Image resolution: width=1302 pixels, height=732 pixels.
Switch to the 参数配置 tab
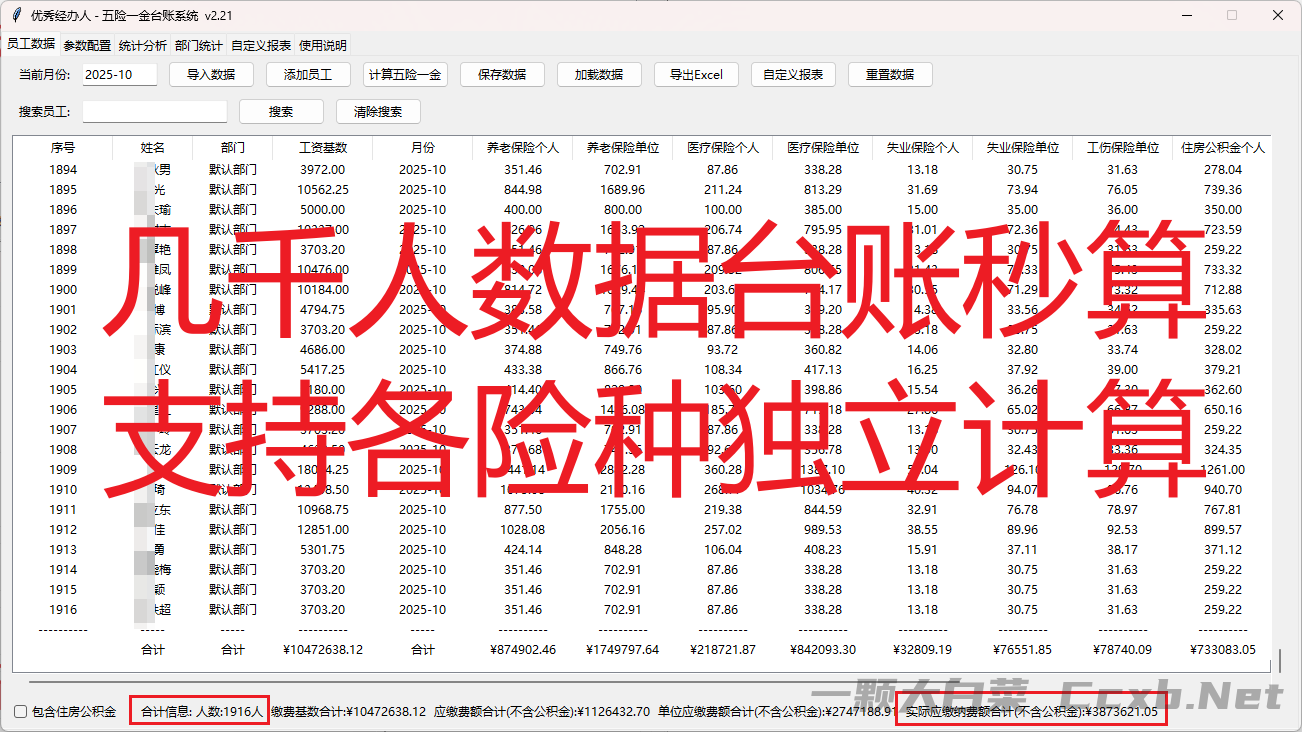point(87,45)
